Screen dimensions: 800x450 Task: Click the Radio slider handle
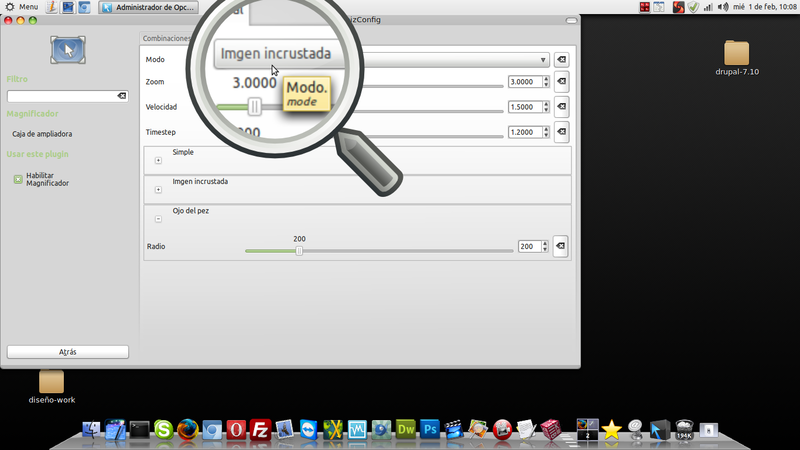pos(299,251)
